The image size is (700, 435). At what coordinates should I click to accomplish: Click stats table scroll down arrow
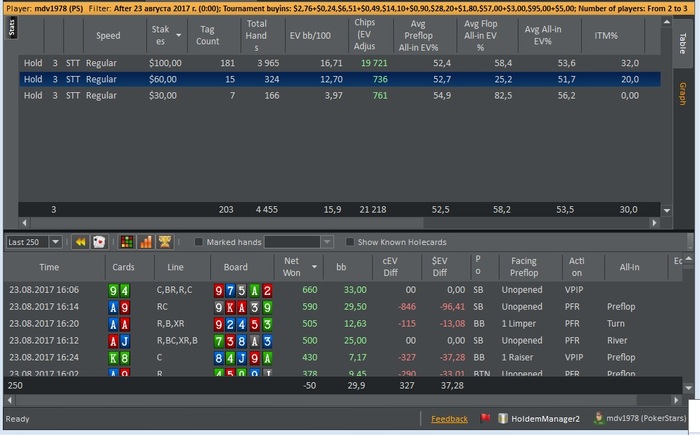click(667, 210)
